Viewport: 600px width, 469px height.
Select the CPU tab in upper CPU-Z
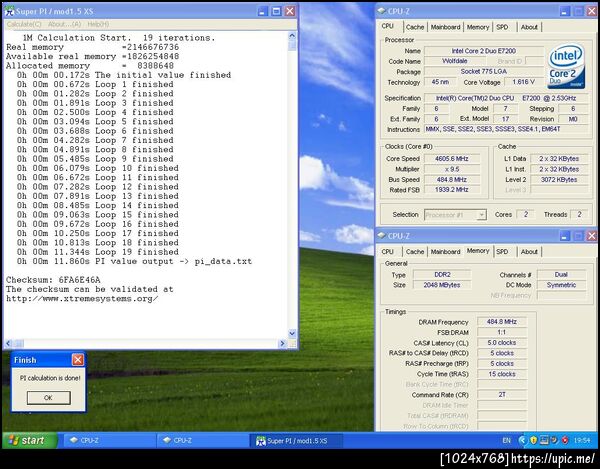(388, 26)
